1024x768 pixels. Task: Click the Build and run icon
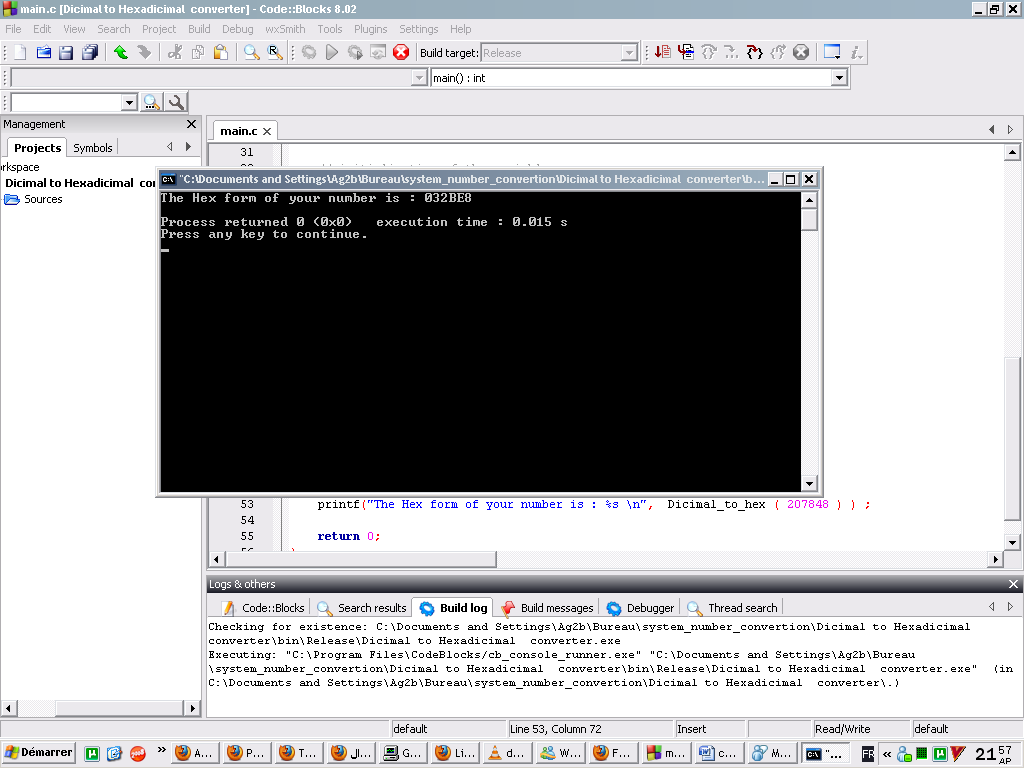(x=355, y=52)
